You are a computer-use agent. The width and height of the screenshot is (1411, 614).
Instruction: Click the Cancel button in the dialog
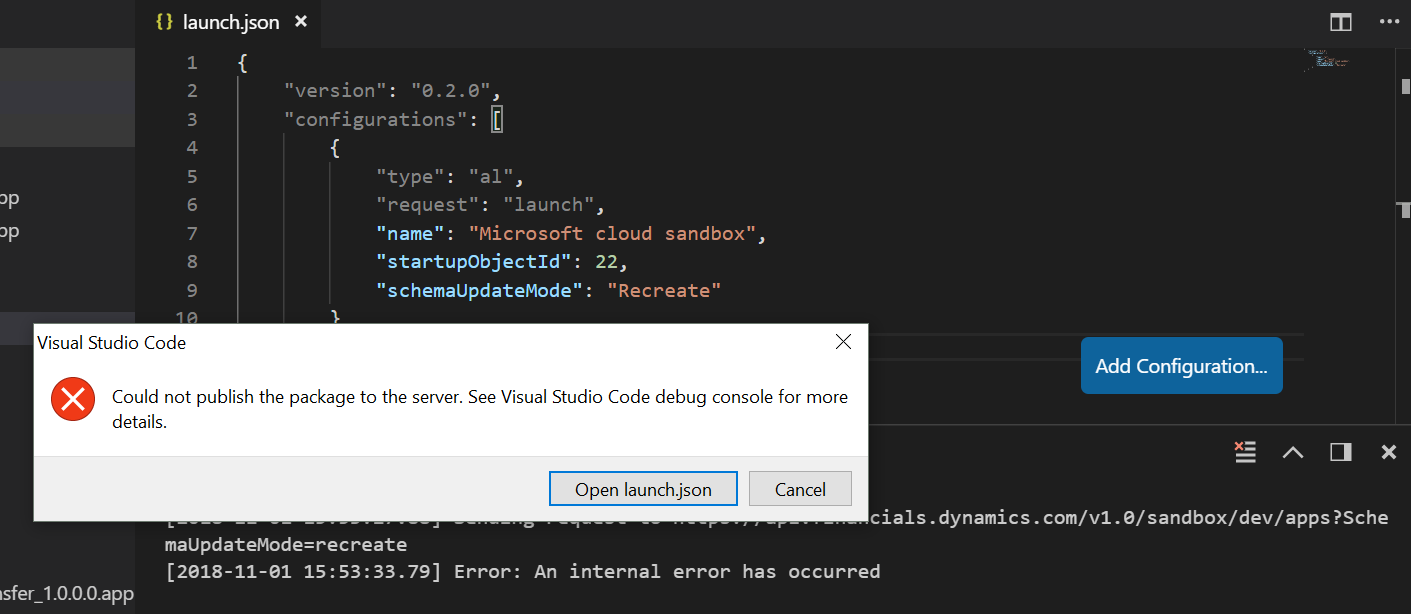[800, 489]
